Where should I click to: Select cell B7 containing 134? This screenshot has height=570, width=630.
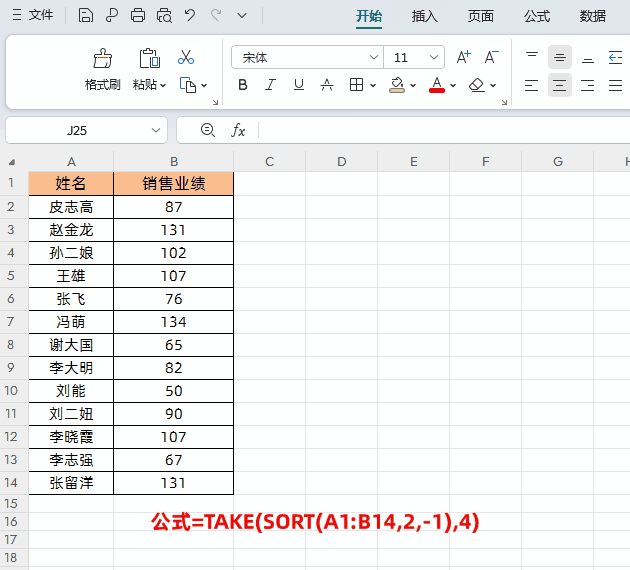point(174,322)
